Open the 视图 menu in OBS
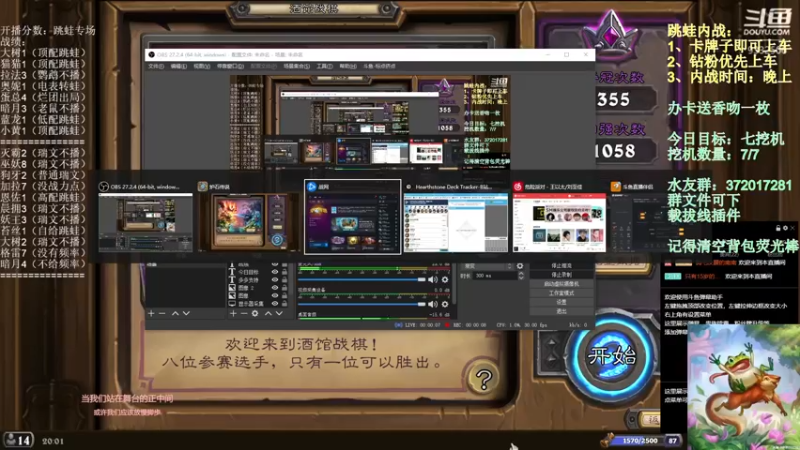 click(x=201, y=66)
